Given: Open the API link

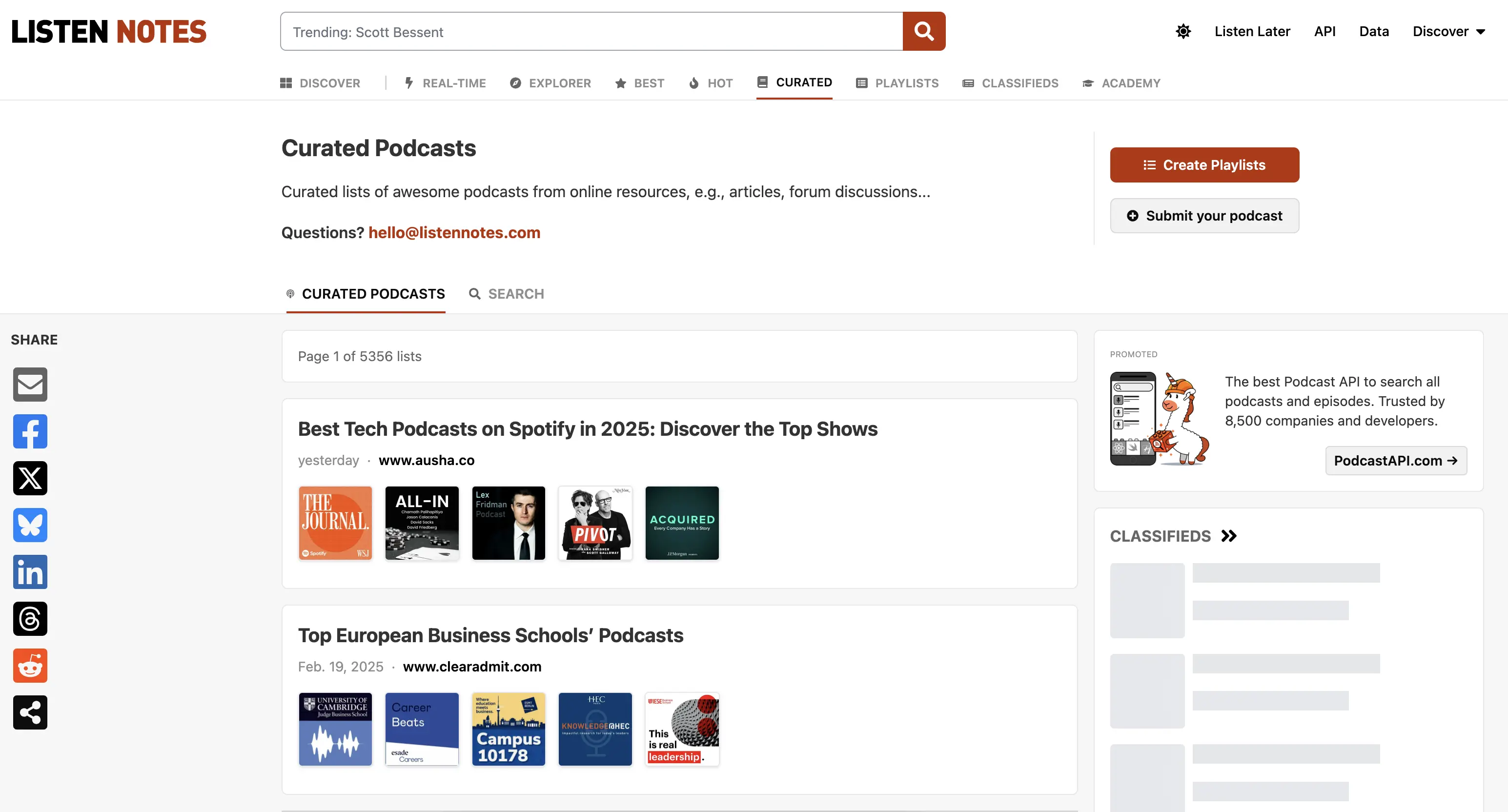Looking at the screenshot, I should 1325,32.
